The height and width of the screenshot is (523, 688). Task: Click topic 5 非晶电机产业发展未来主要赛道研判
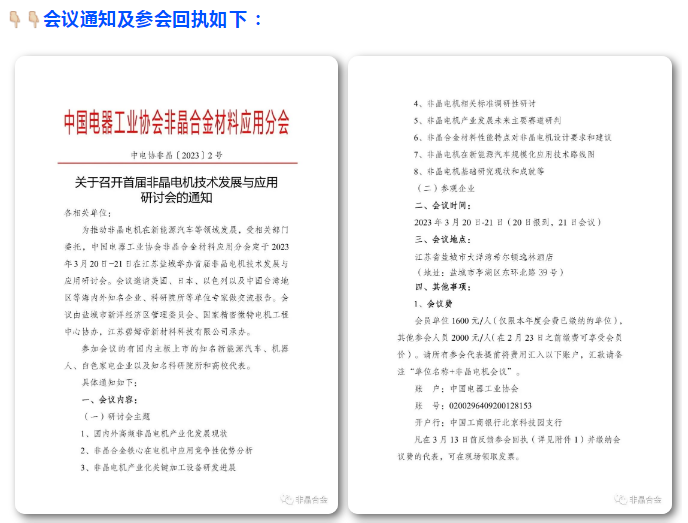pyautogui.click(x=487, y=120)
